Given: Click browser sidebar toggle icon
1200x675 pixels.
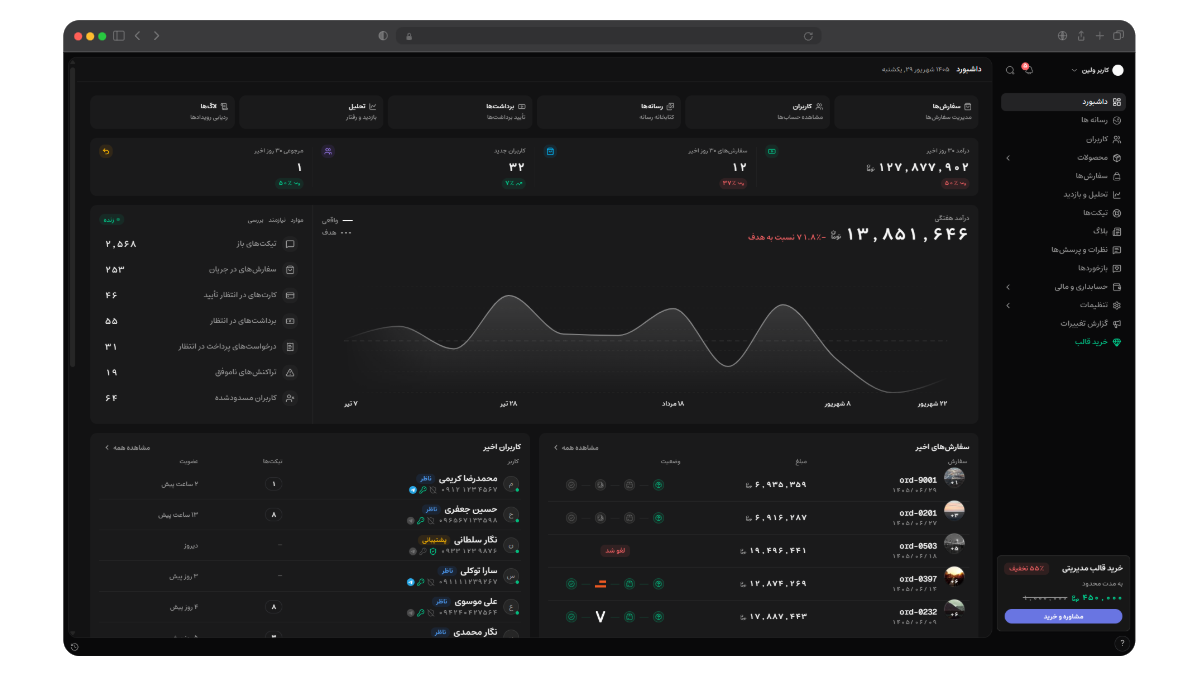Looking at the screenshot, I should [119, 36].
